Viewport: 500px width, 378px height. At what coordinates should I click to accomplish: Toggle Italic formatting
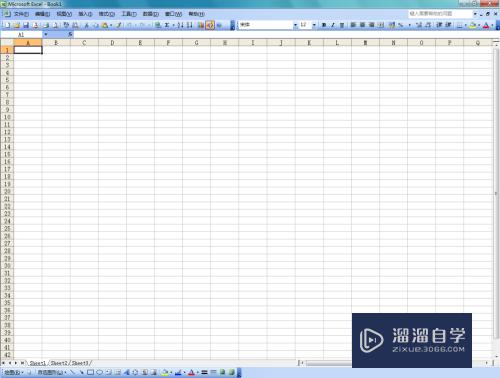333,25
